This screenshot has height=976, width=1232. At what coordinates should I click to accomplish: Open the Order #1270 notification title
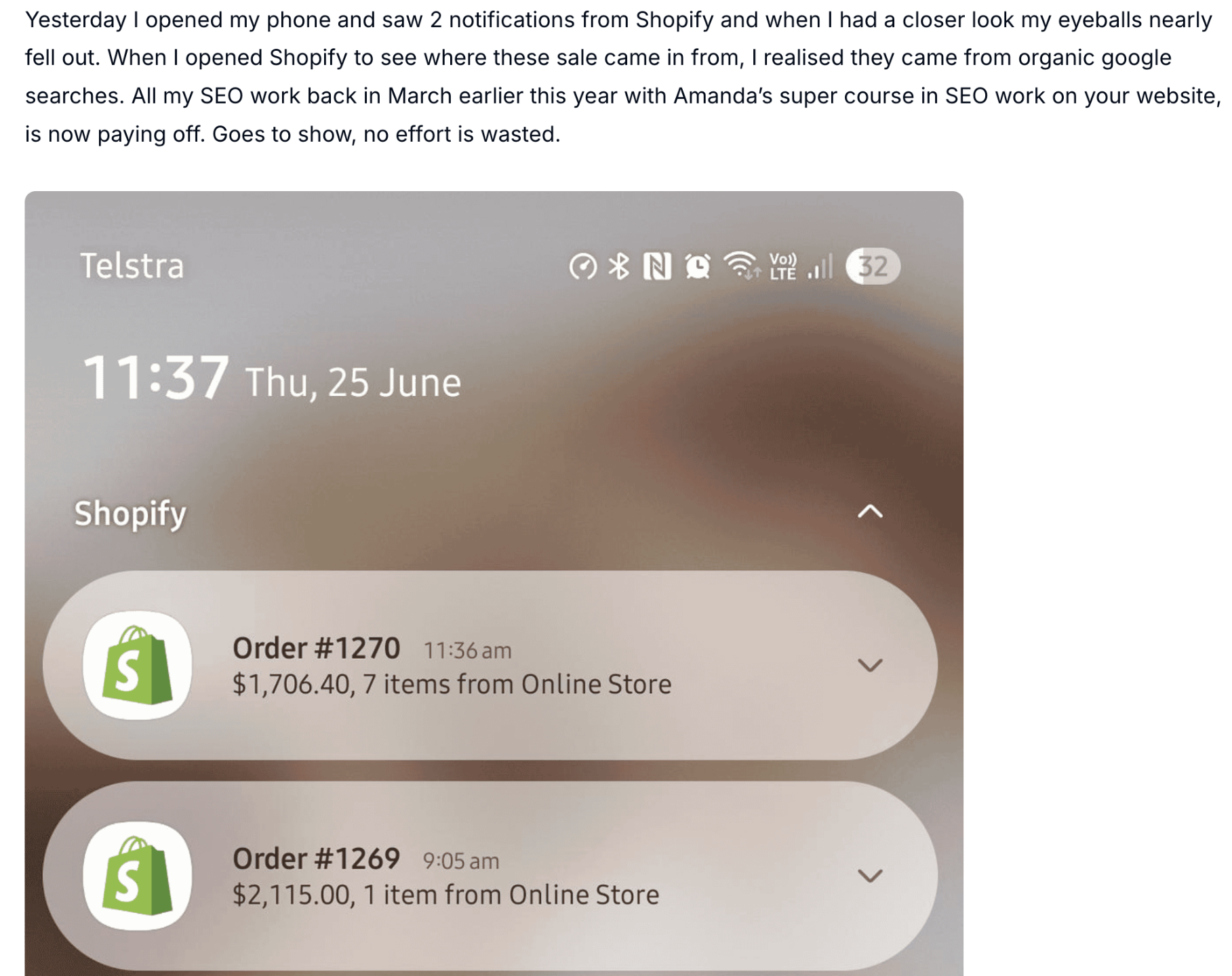(x=316, y=649)
